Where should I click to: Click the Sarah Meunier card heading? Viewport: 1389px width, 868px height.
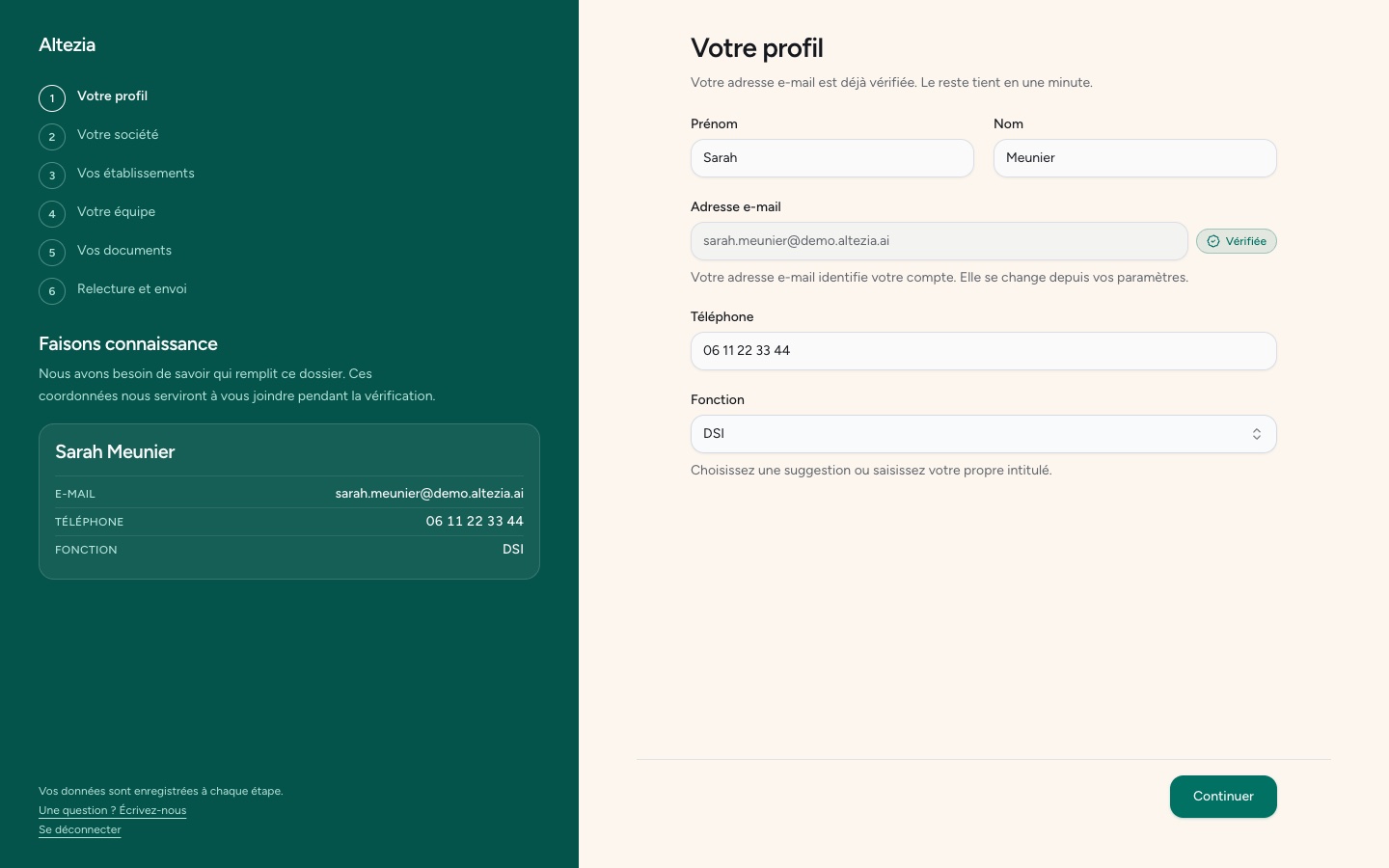tap(115, 452)
